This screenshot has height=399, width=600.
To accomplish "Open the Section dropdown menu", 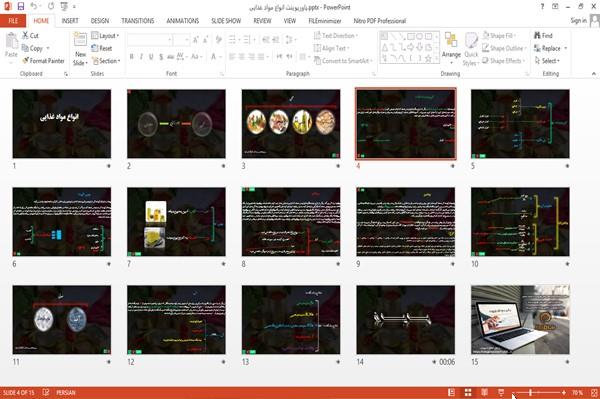I will [x=106, y=61].
